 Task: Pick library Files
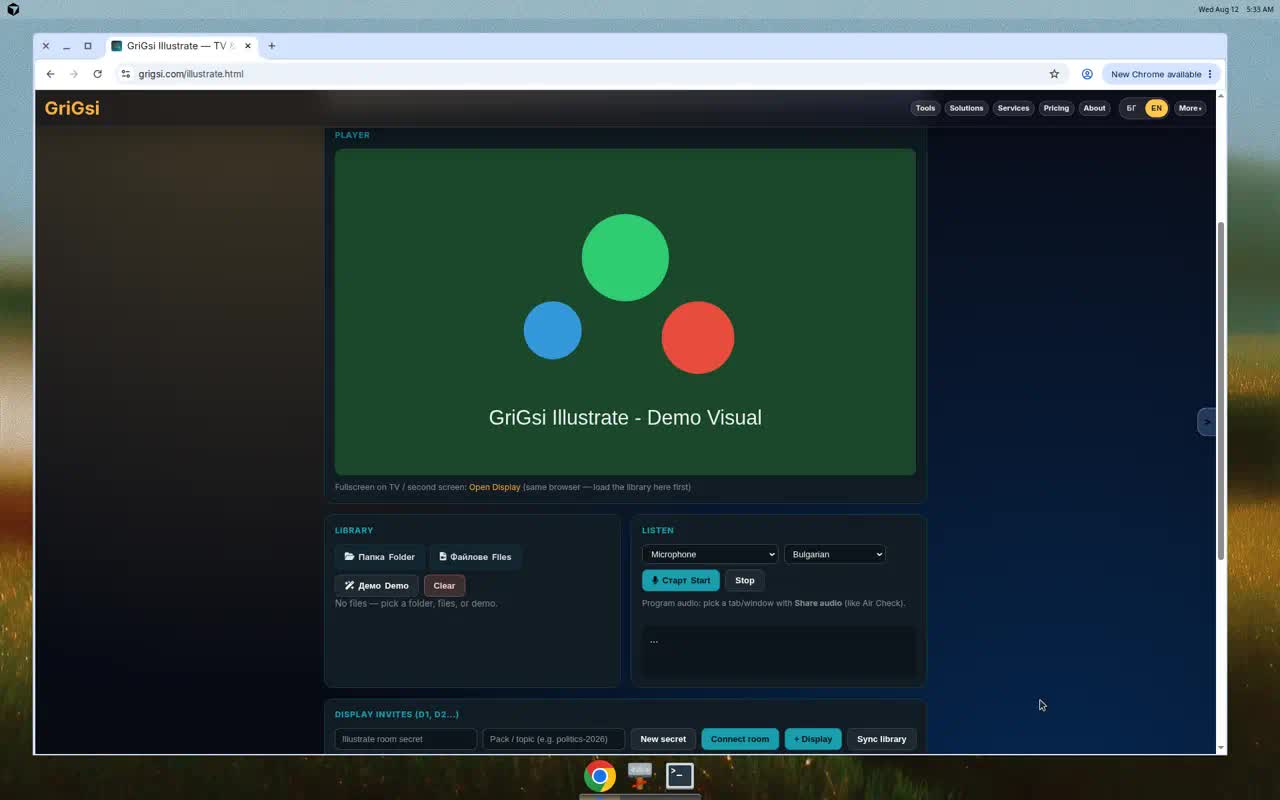(x=475, y=557)
